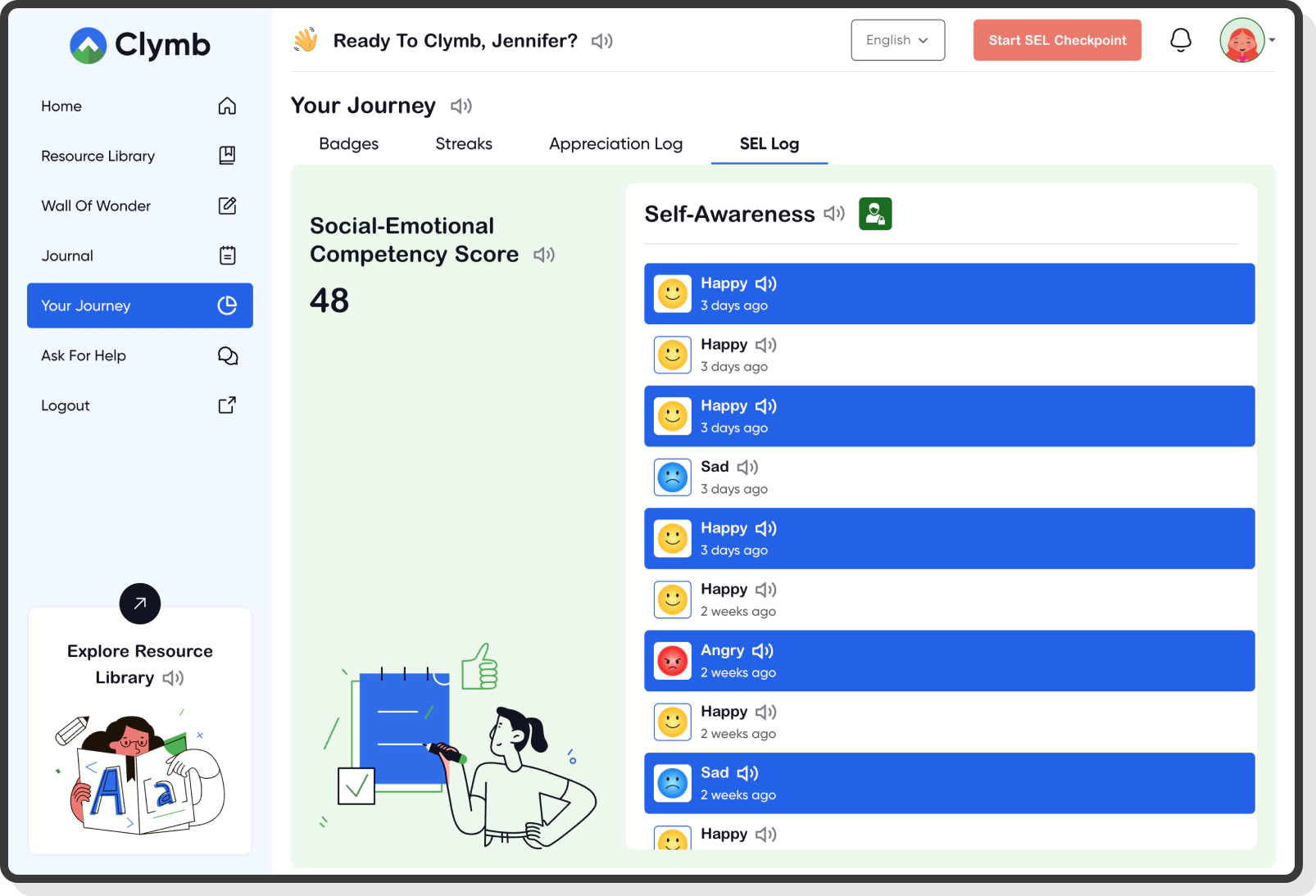Expand the profile avatar dropdown arrow

point(1272,39)
